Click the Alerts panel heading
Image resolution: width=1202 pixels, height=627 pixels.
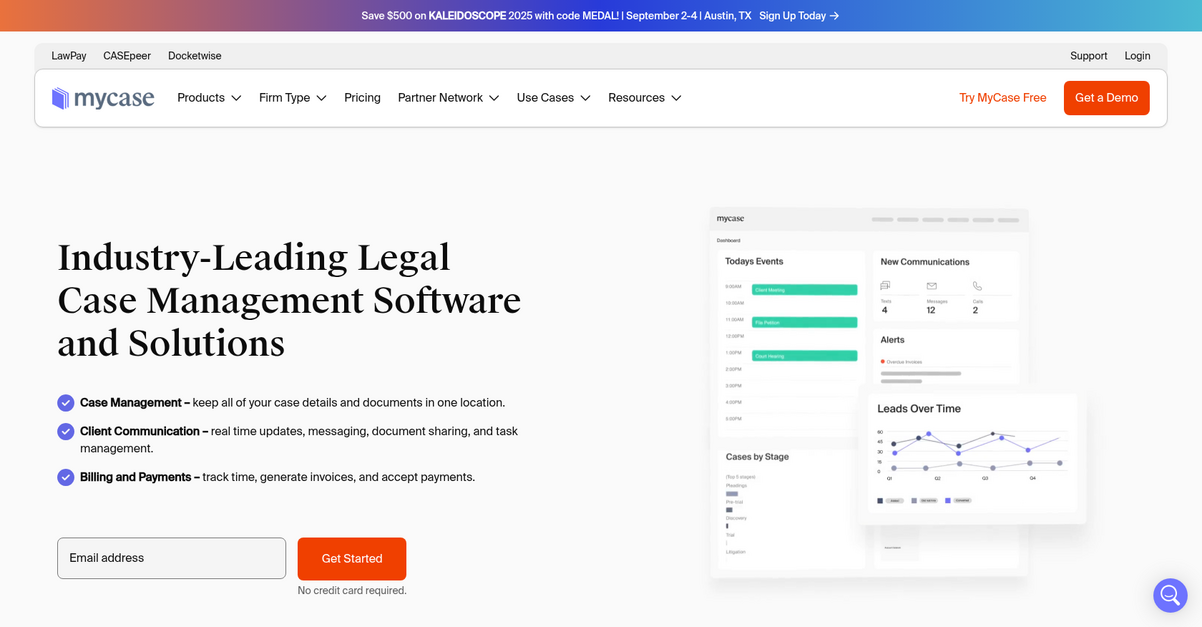point(893,340)
